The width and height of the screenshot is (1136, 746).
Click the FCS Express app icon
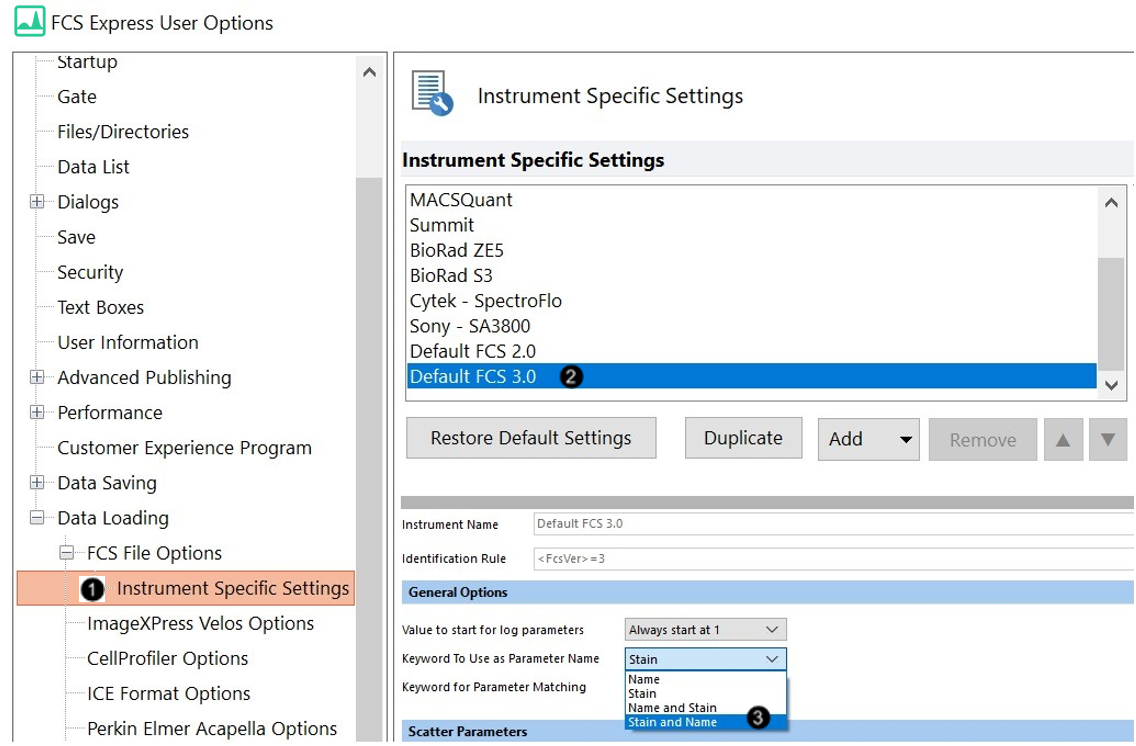click(30, 21)
